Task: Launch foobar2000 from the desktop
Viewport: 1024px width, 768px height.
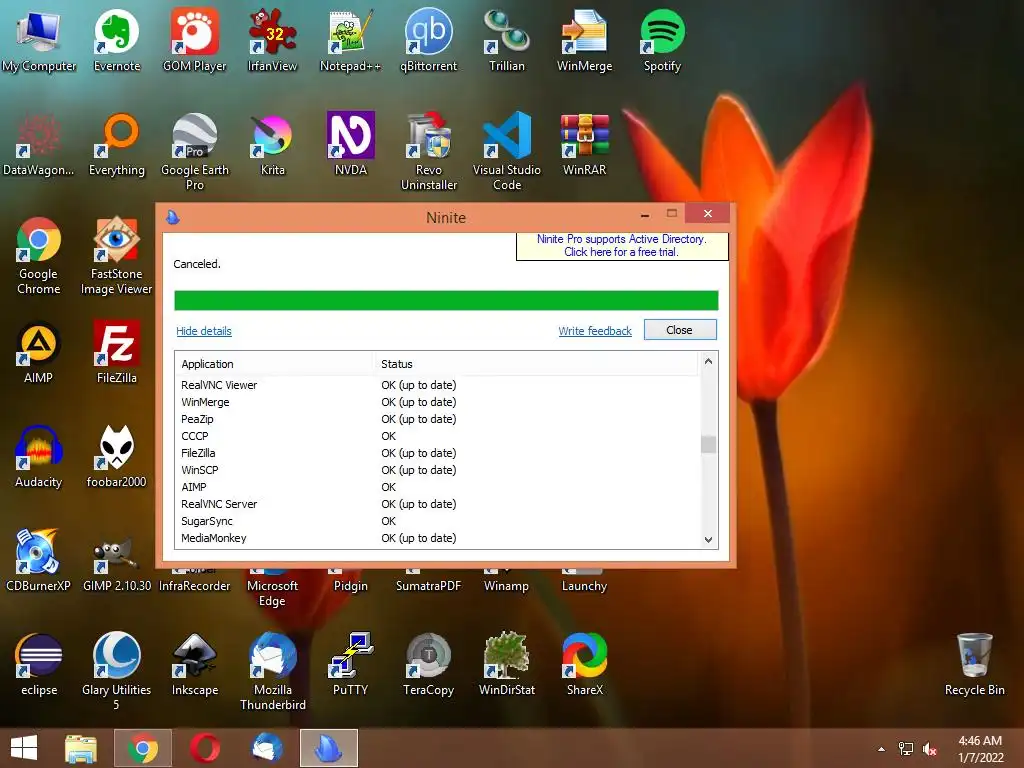Action: click(x=116, y=457)
